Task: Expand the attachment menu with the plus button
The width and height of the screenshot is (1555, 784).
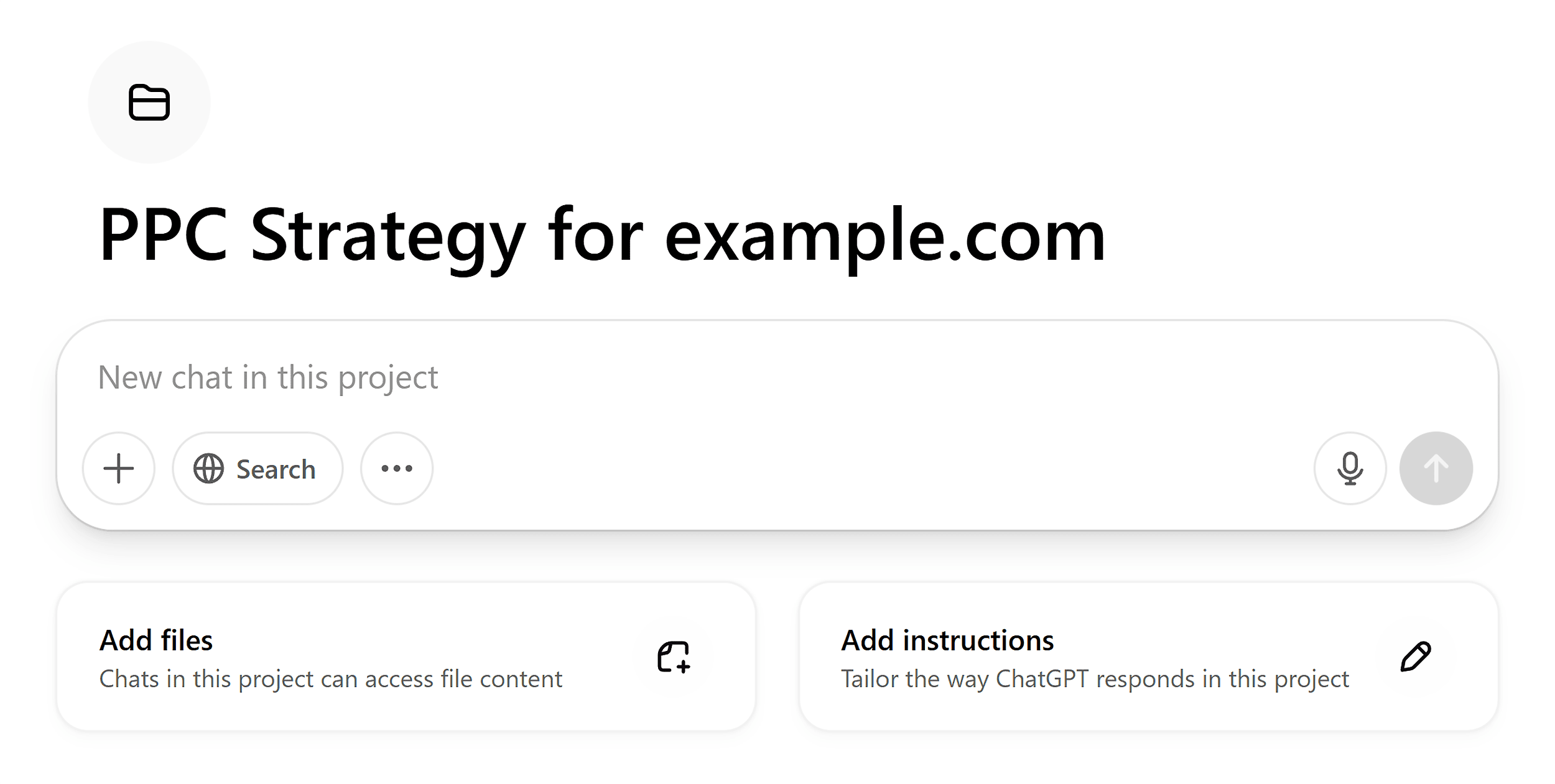Action: 119,468
